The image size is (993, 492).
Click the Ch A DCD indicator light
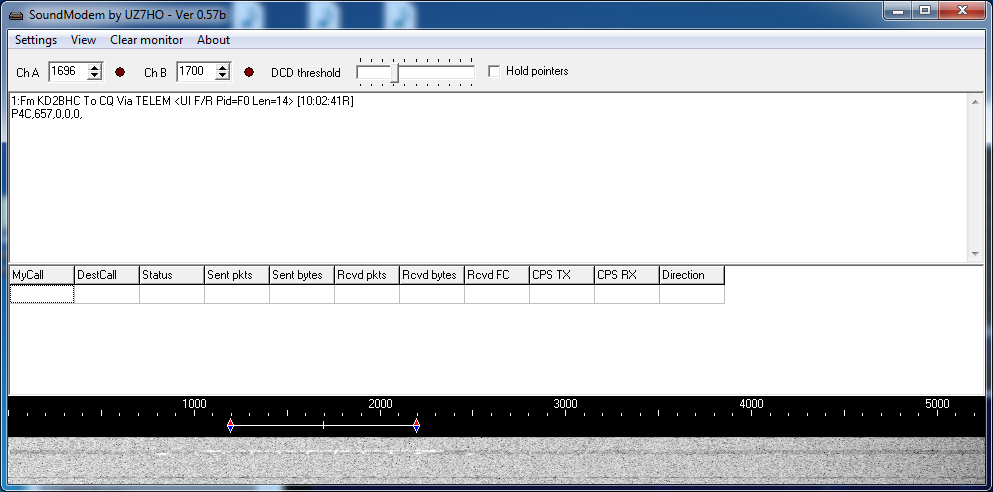(x=120, y=72)
